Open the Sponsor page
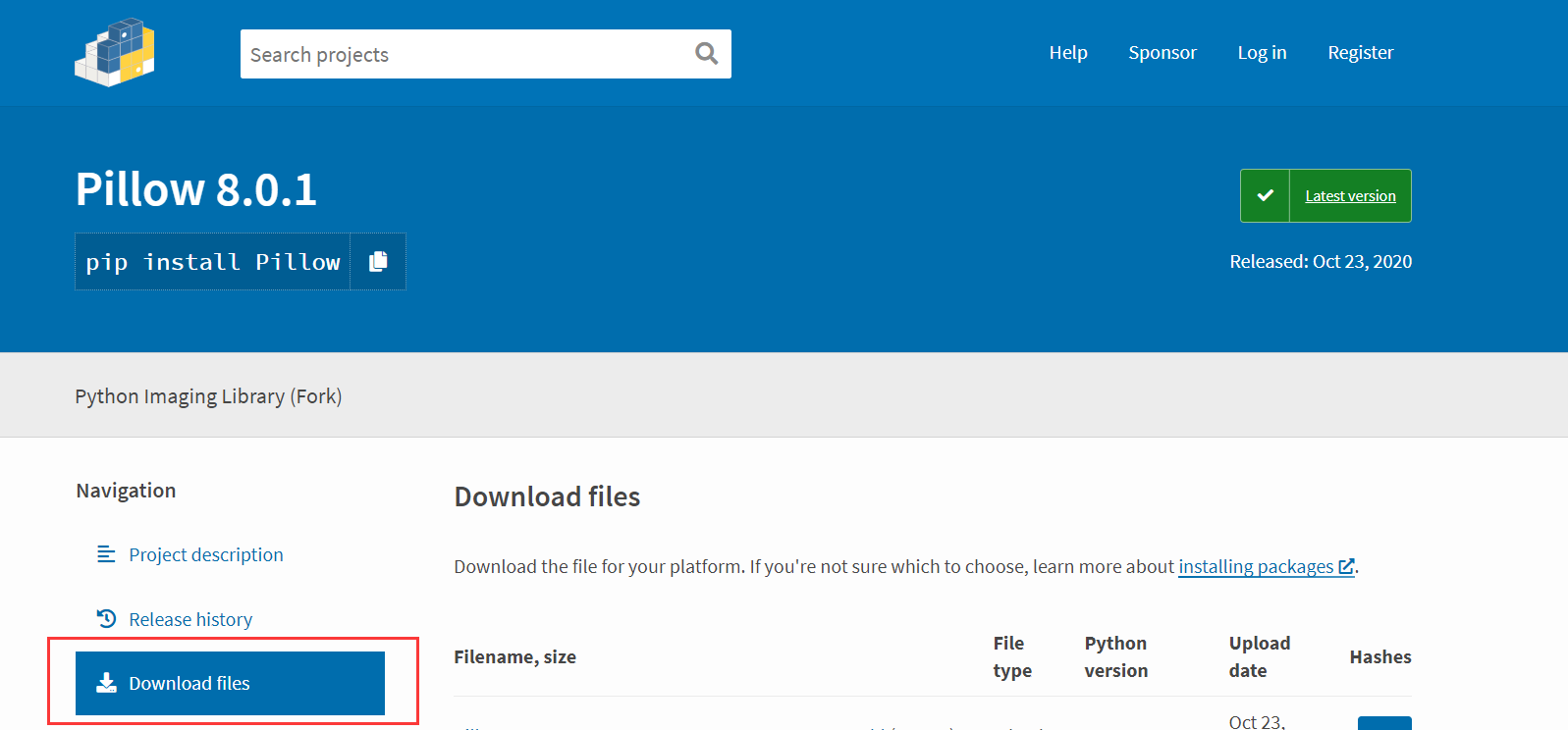Viewport: 1568px width, 730px height. pos(1162,53)
